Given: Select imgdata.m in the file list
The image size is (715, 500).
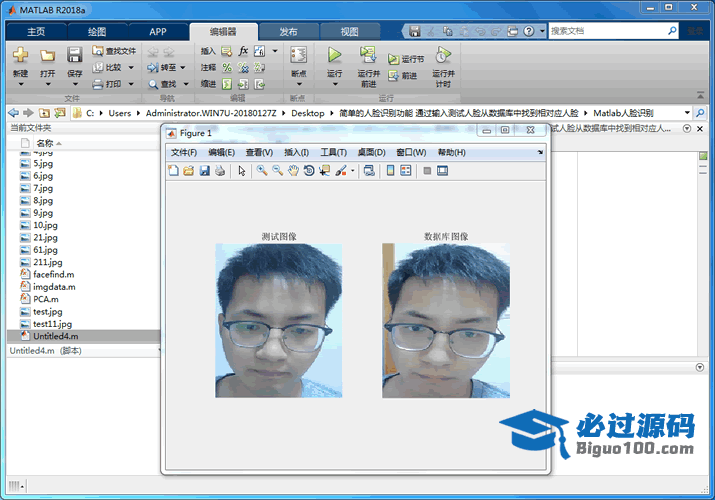Looking at the screenshot, I should [54, 287].
